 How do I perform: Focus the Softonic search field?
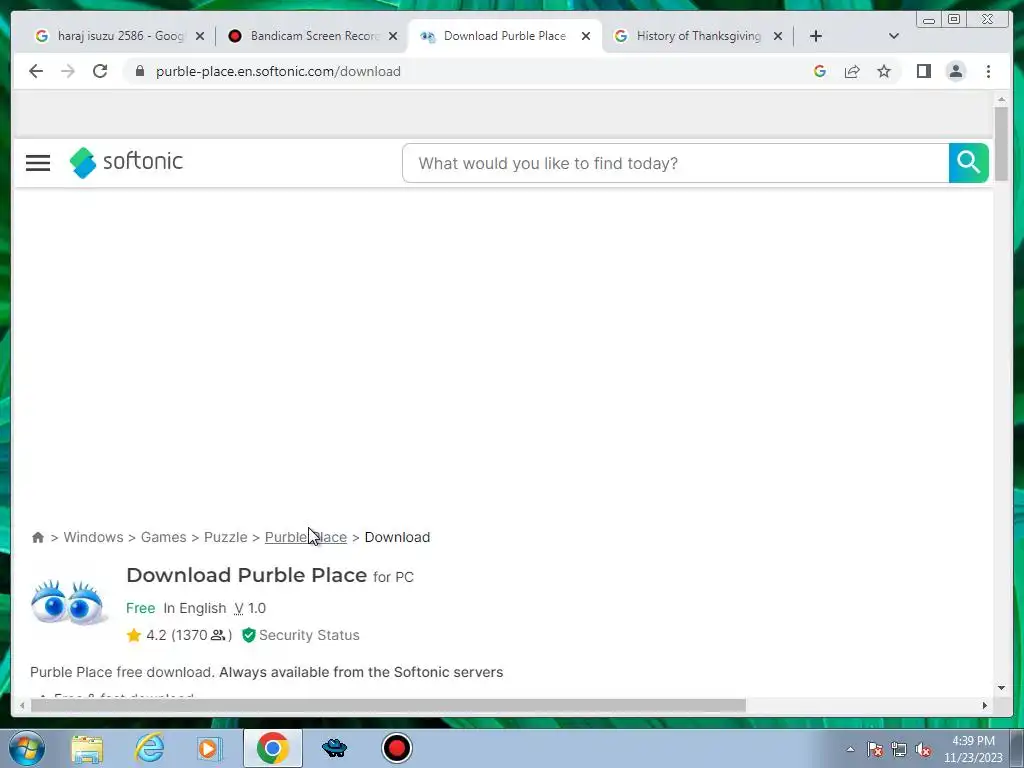pos(676,163)
